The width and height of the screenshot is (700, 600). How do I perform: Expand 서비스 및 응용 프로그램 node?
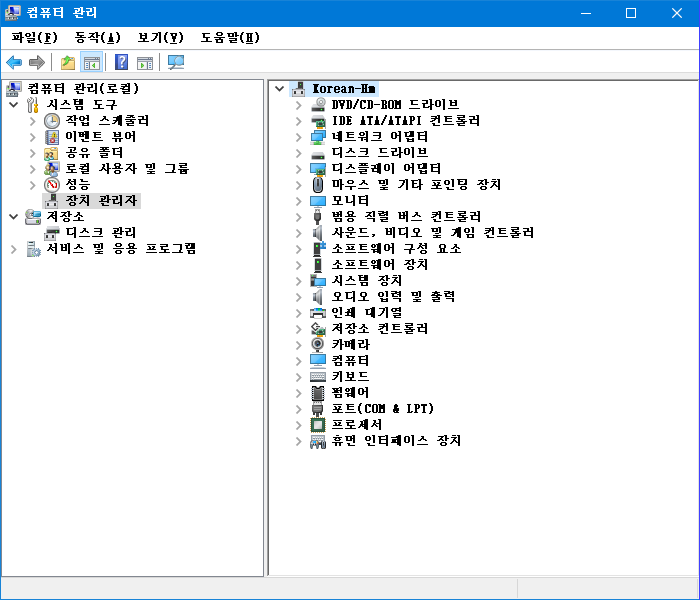[14, 249]
